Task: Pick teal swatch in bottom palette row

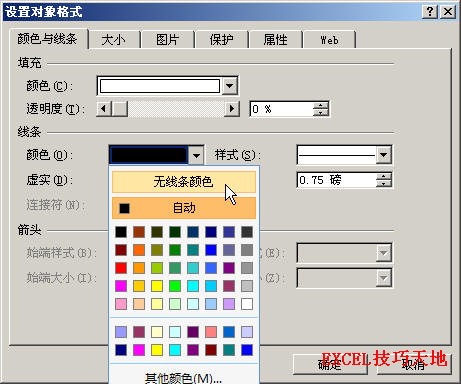Action: pyautogui.click(x=229, y=350)
